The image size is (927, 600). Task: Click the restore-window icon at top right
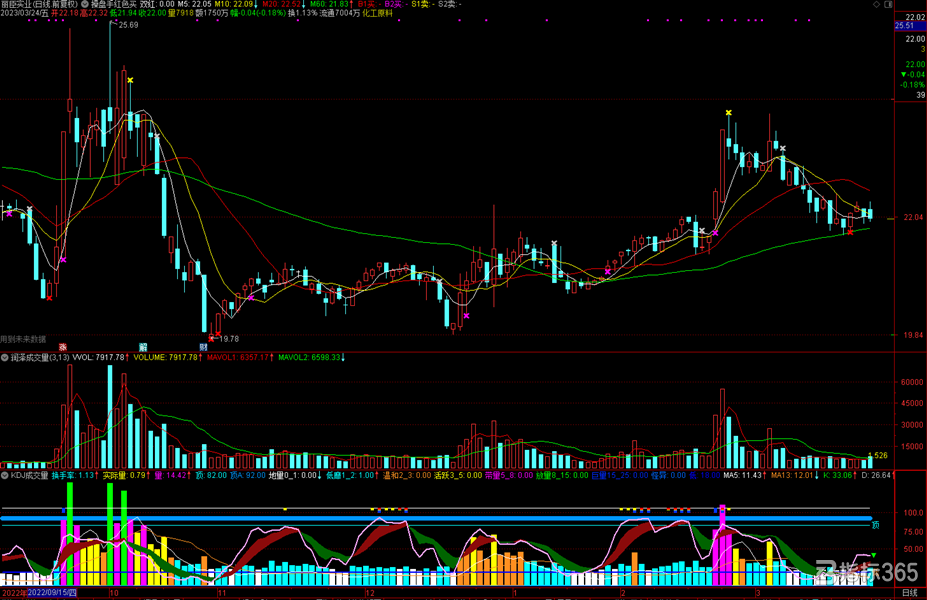(888, 4)
